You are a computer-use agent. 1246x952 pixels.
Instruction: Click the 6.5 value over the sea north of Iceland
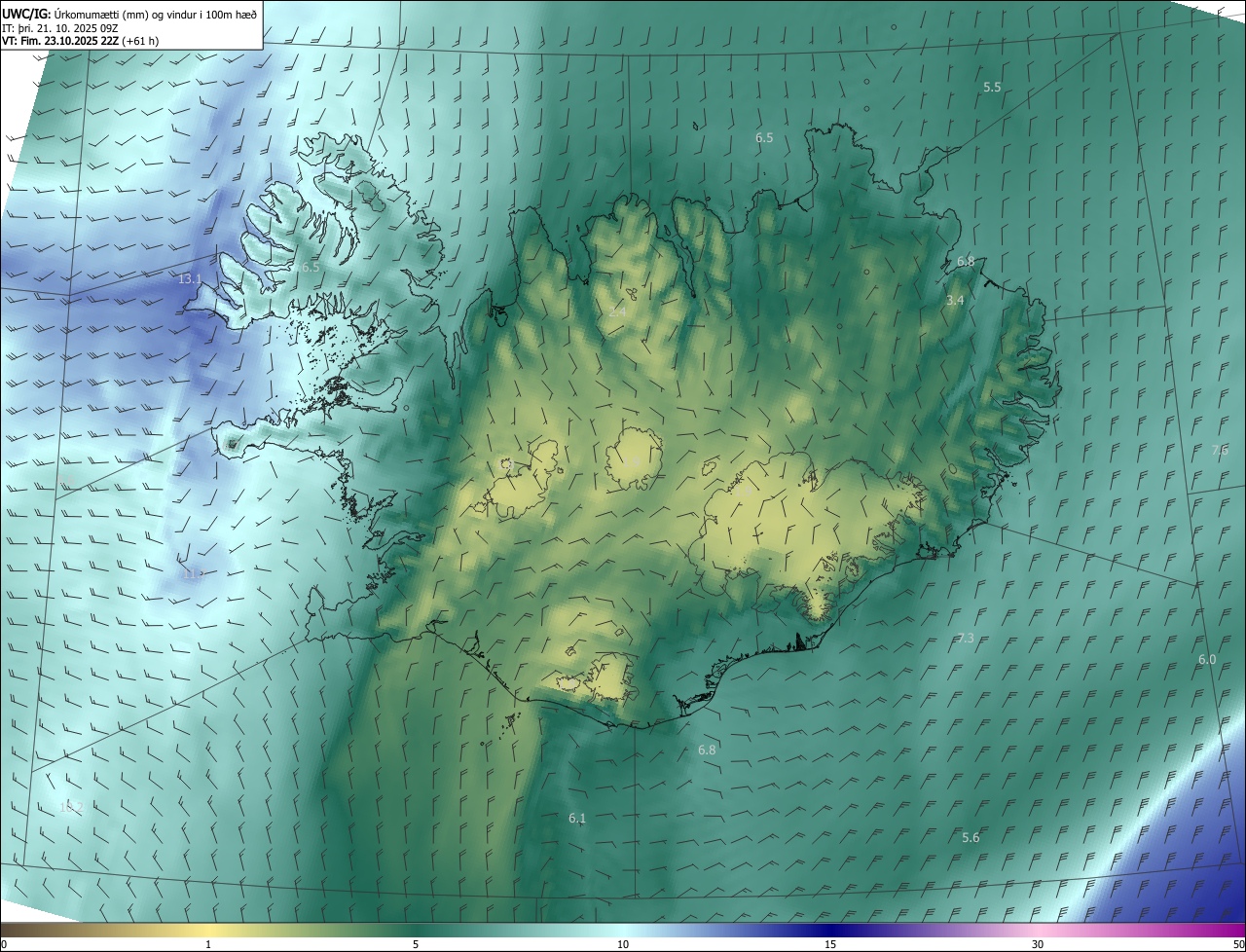[x=764, y=138]
